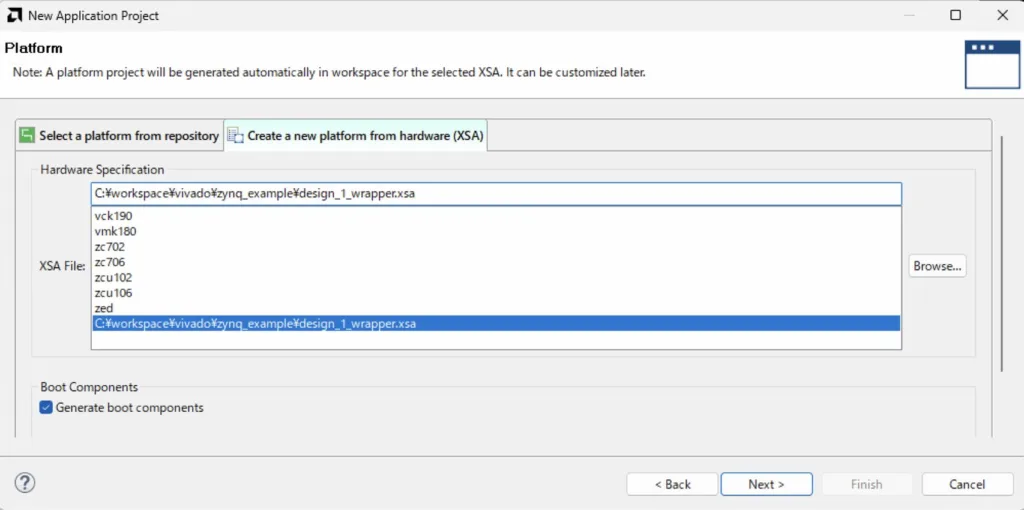Click the platform wizard banner icon
The width and height of the screenshot is (1024, 510).
point(992,63)
